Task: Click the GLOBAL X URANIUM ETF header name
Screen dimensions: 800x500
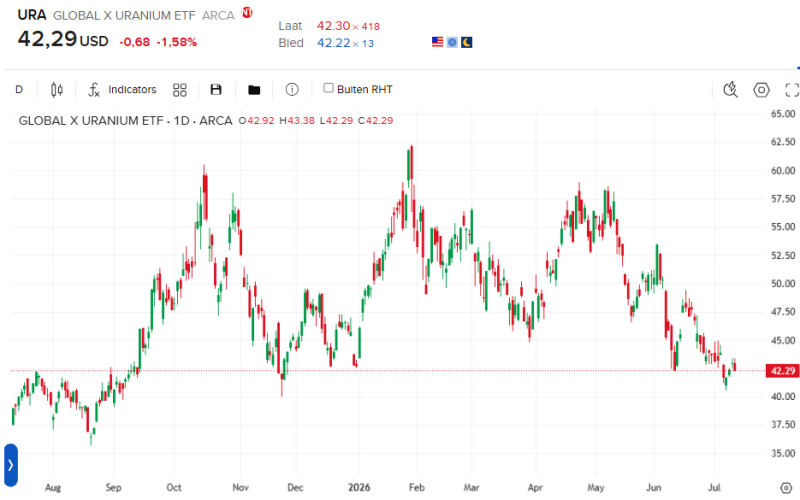Action: 124,16
